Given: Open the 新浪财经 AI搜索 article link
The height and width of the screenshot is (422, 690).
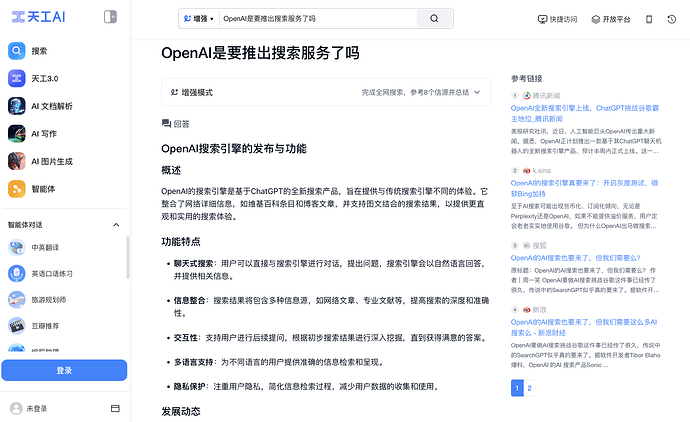Looking at the screenshot, I should 584,327.
